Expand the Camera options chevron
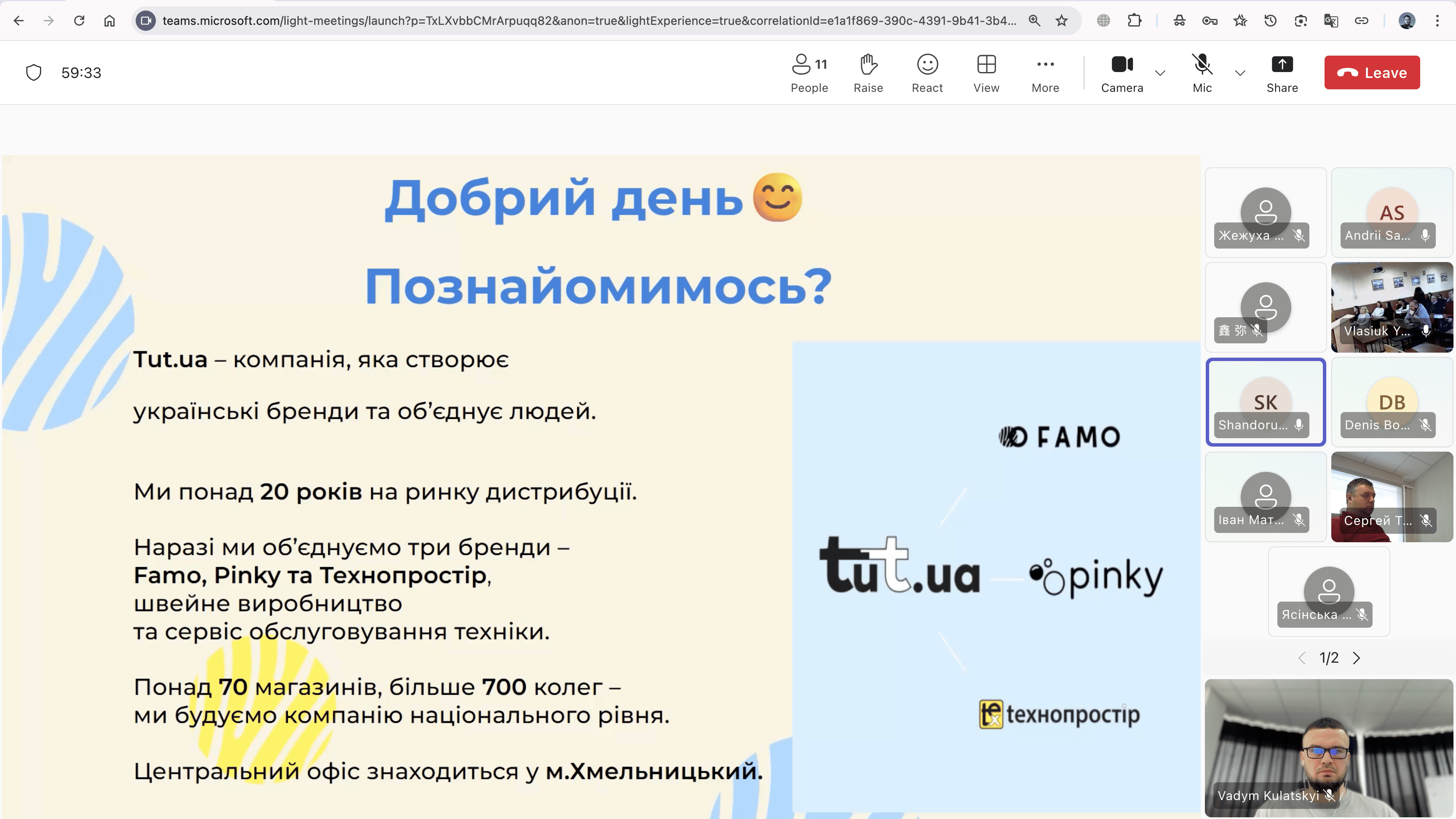Screen dimensions: 1456x819 pyautogui.click(x=1160, y=73)
